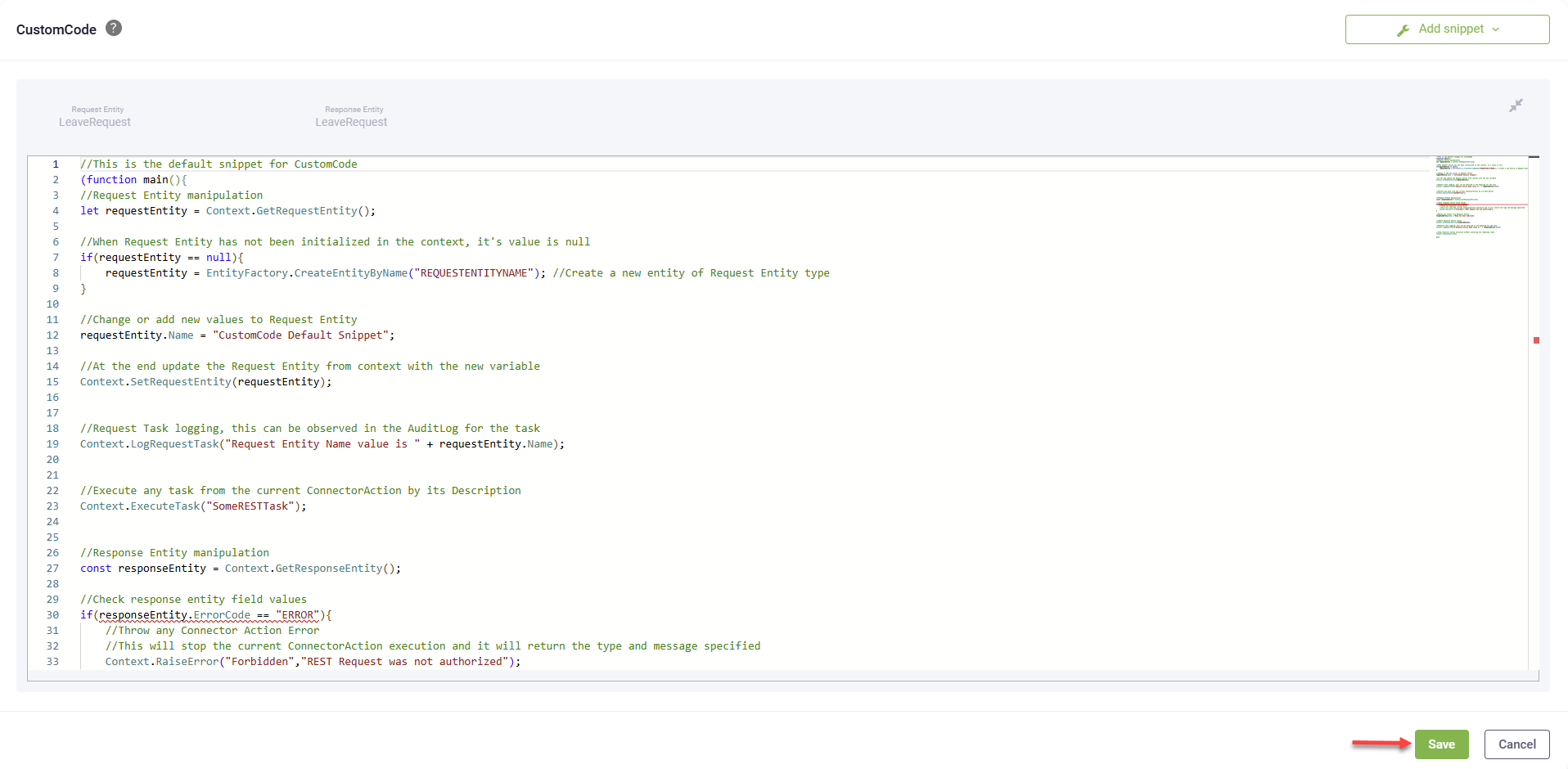
Task: Select line number 12 in the gutter
Action: (x=52, y=335)
